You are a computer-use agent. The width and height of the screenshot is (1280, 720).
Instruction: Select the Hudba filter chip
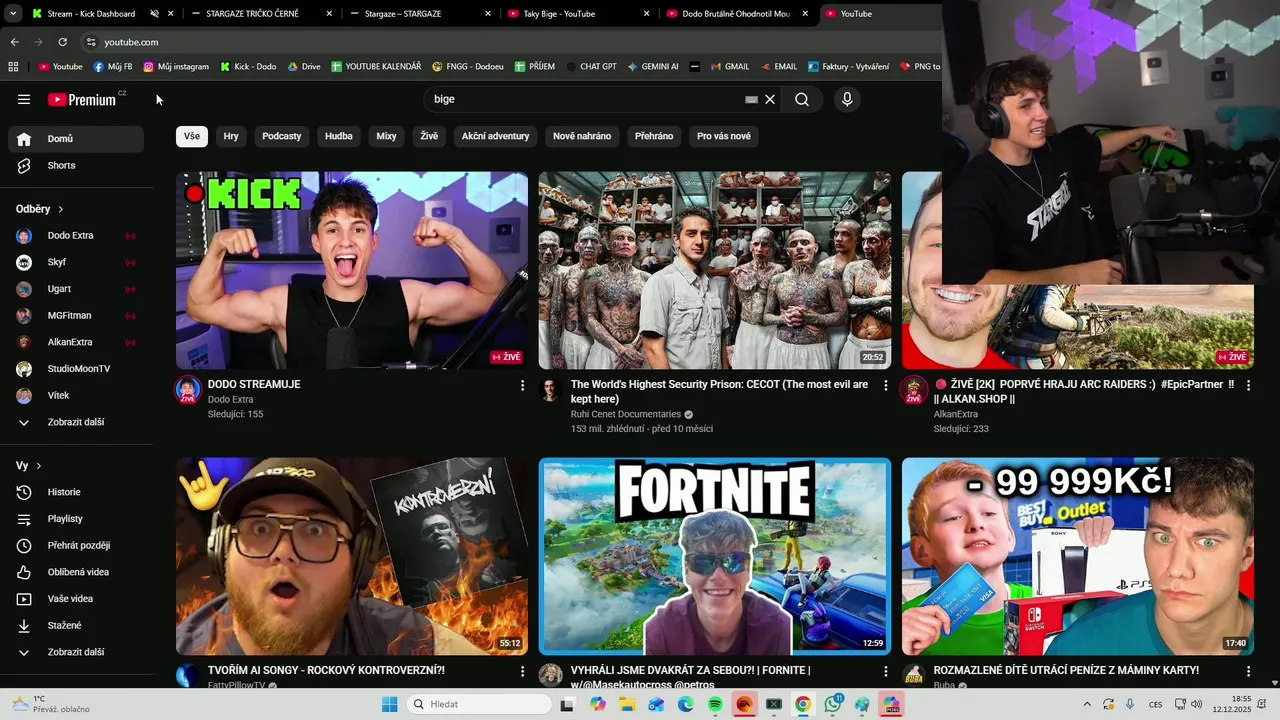tap(339, 136)
